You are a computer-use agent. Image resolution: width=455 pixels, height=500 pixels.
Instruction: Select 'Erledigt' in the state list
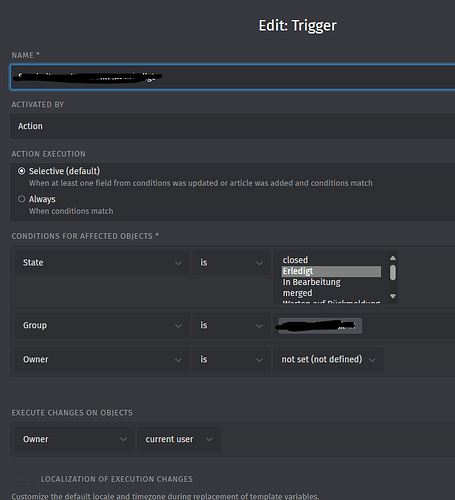coord(331,271)
